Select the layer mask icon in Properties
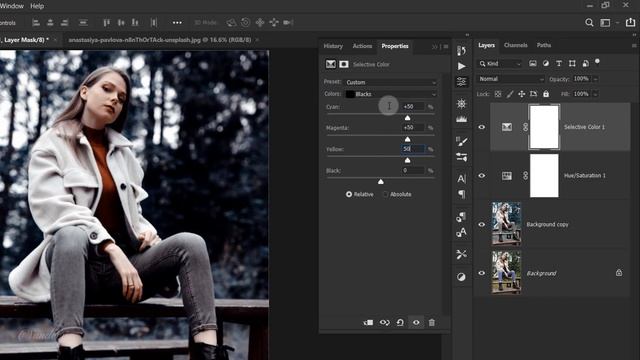The width and height of the screenshot is (640, 360). coord(344,64)
